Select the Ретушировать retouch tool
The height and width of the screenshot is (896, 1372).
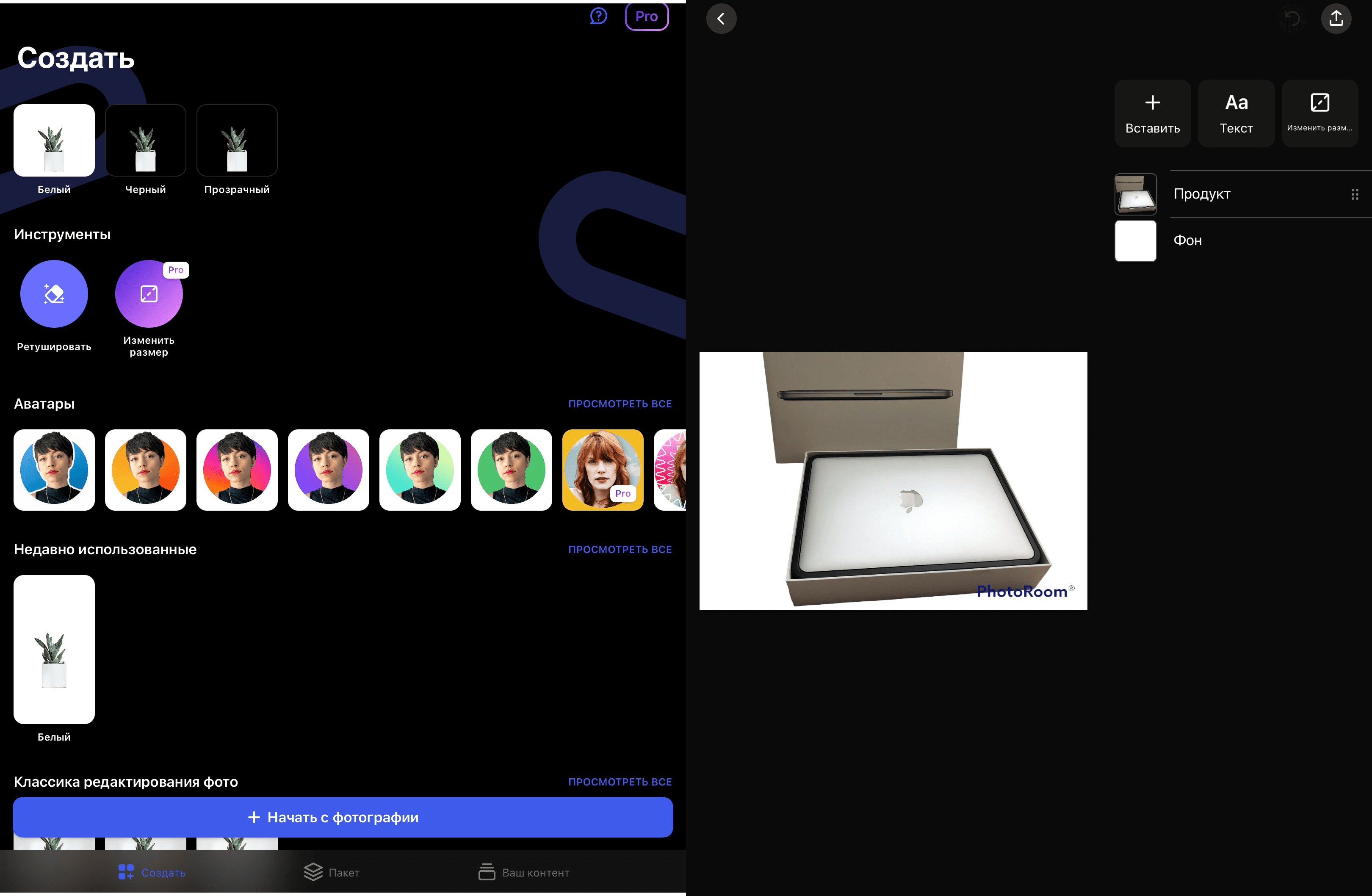pyautogui.click(x=54, y=294)
